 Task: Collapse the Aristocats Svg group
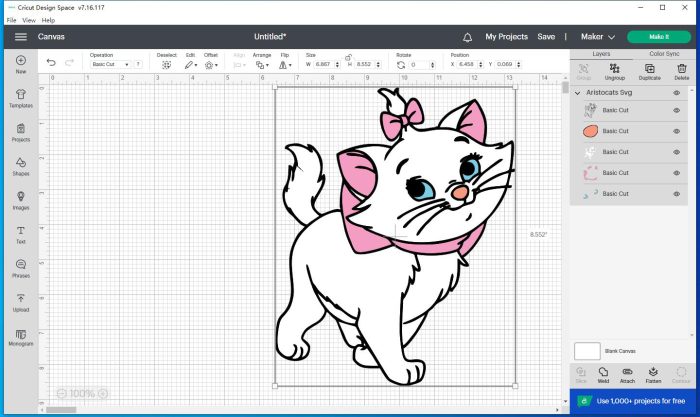(x=577, y=93)
